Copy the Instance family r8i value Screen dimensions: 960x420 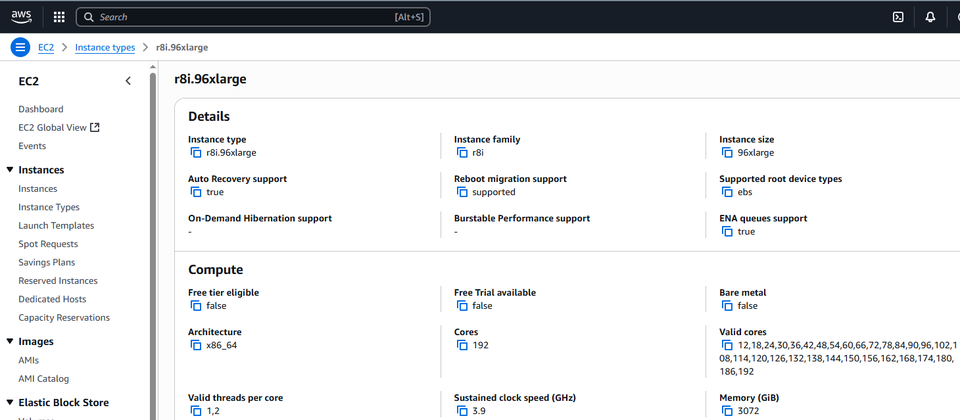pyautogui.click(x=462, y=153)
